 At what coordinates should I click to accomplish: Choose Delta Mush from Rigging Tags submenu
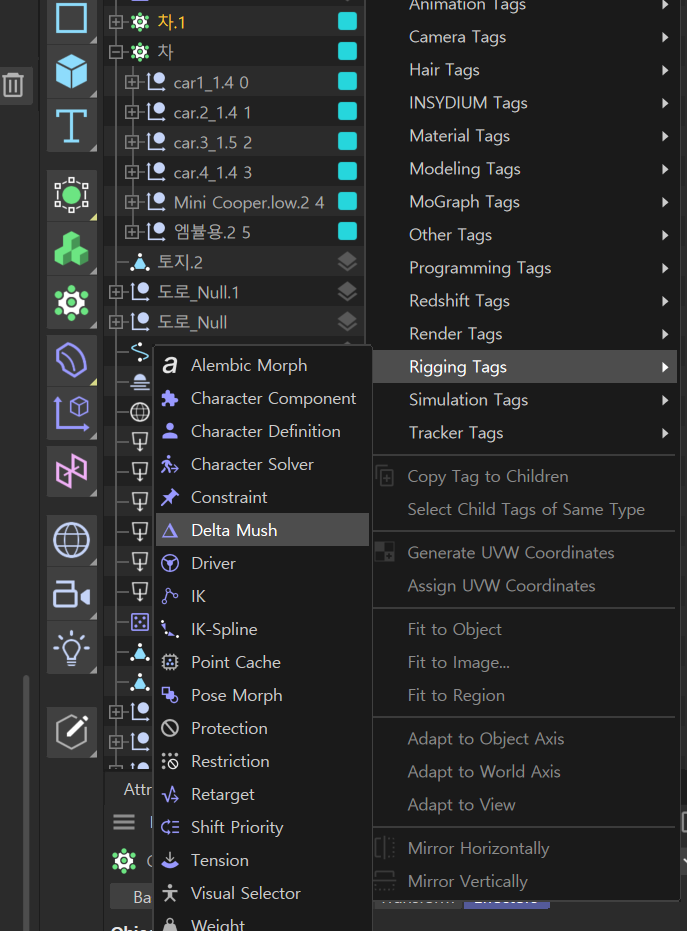pos(234,530)
